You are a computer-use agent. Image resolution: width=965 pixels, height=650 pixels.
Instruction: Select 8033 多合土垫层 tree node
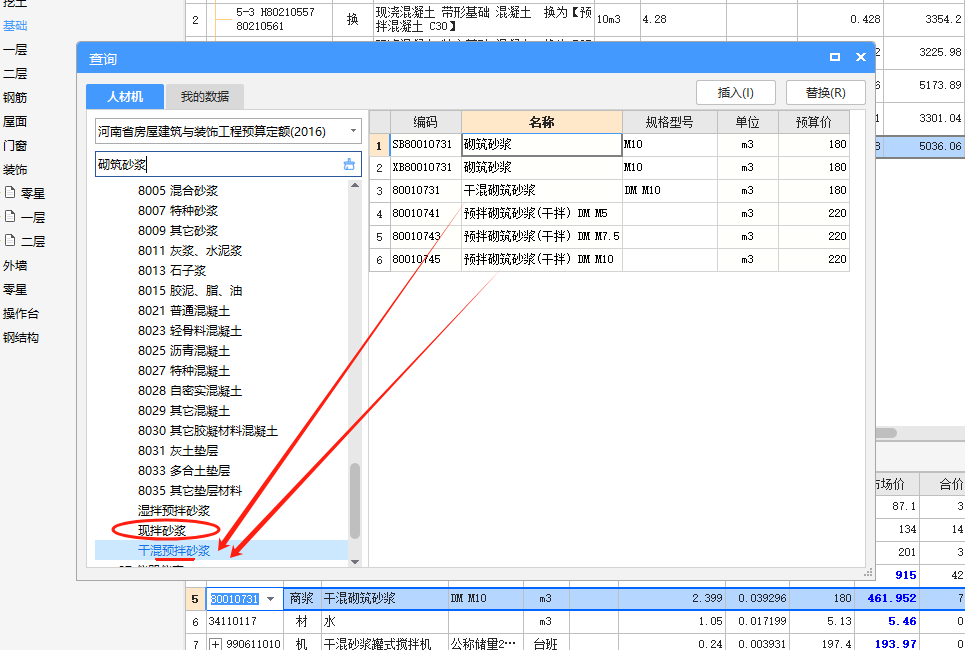(184, 471)
